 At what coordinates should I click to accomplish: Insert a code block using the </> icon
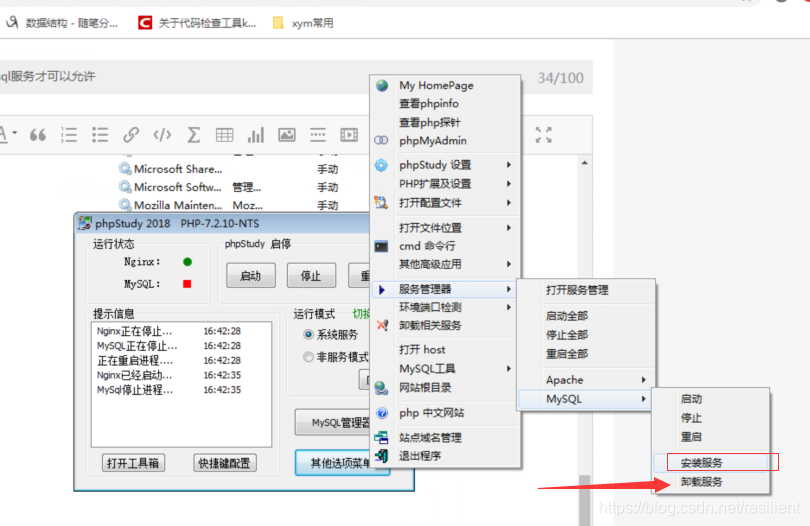coord(162,135)
